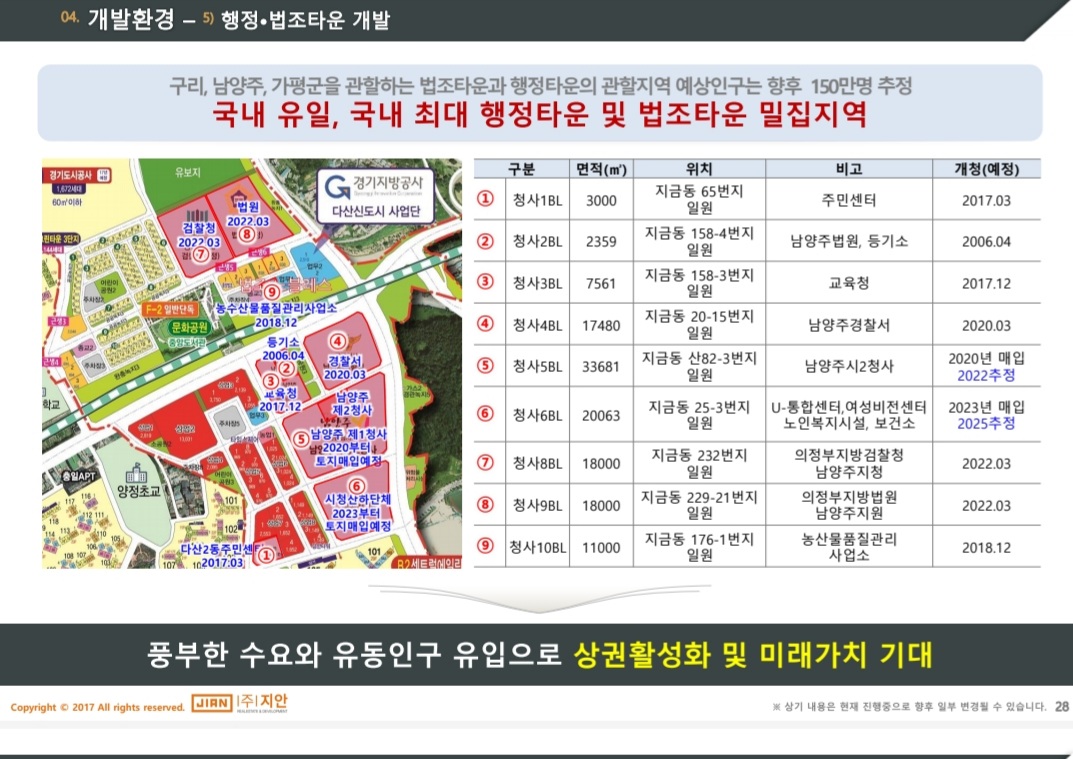Click the blue 2022추정 text
The image size is (1073, 759).
(x=986, y=375)
